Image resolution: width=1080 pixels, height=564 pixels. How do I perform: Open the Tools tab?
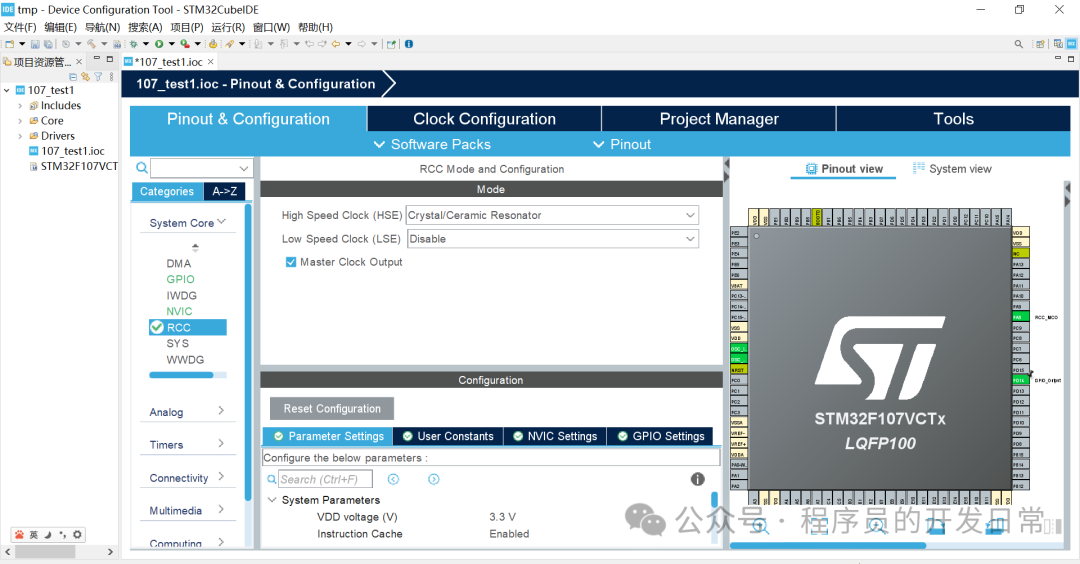953,118
